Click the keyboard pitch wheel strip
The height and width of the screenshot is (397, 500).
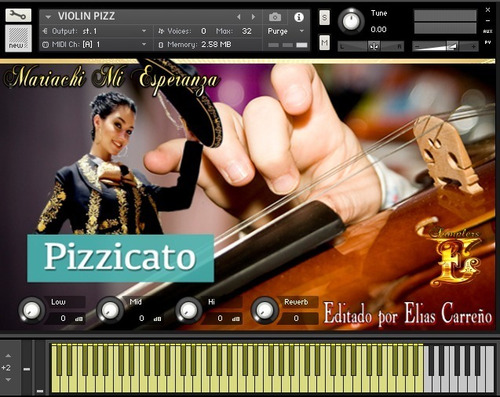(x=27, y=367)
